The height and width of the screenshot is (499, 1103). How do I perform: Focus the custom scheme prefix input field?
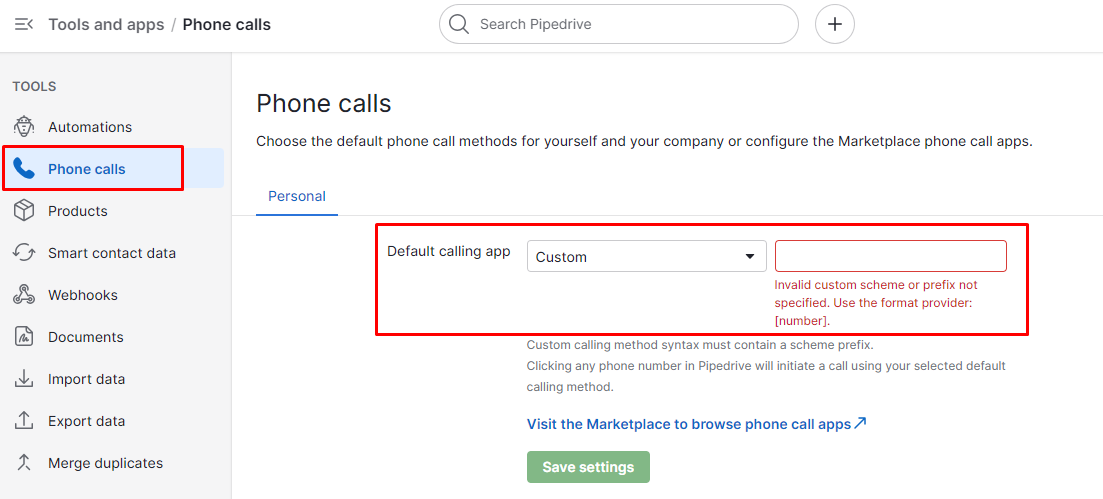(891, 256)
